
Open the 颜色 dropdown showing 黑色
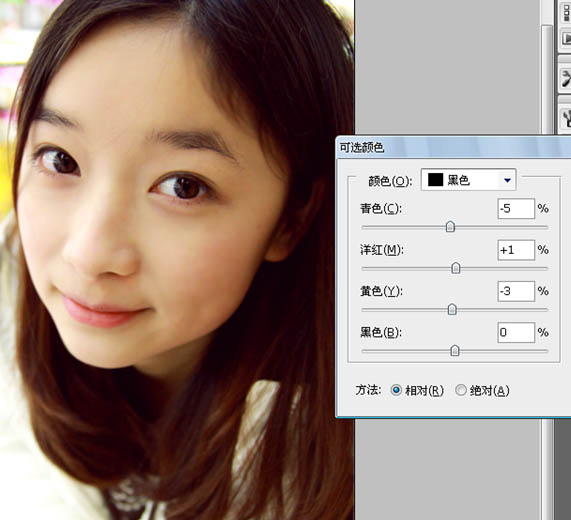[x=468, y=180]
